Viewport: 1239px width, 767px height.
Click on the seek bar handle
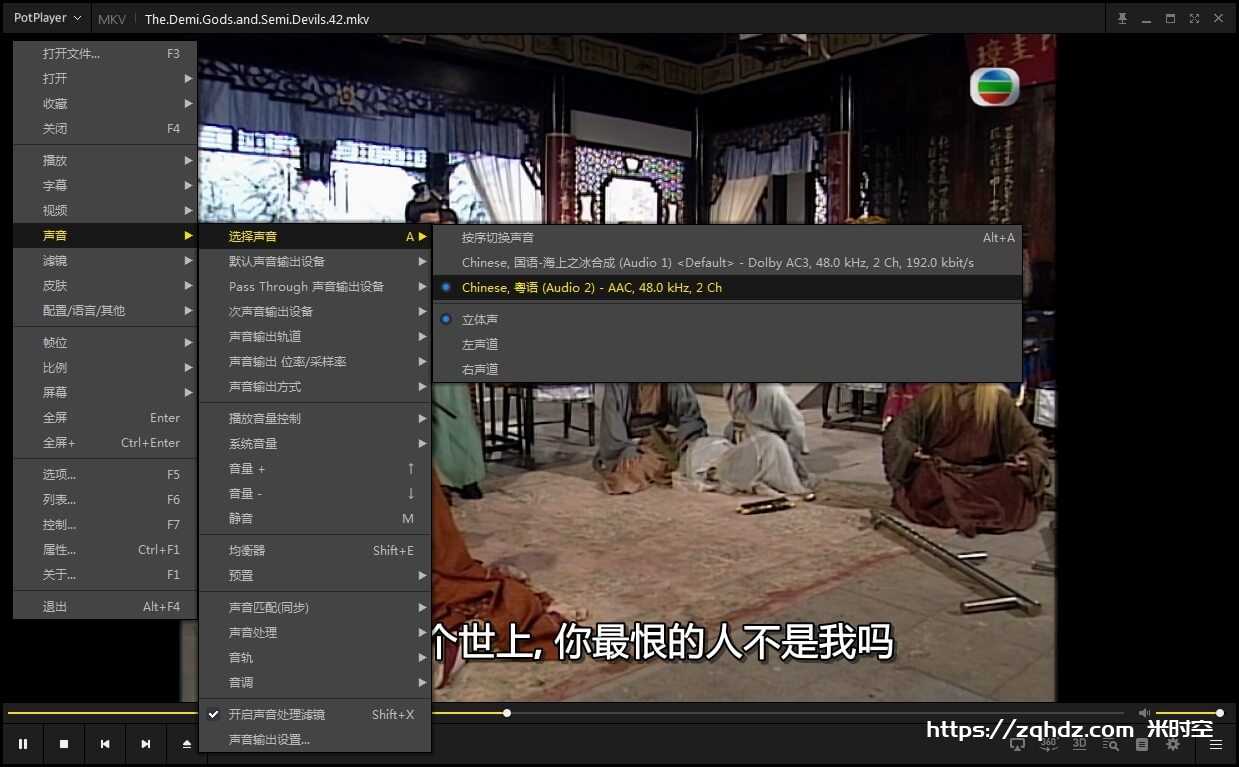click(507, 713)
